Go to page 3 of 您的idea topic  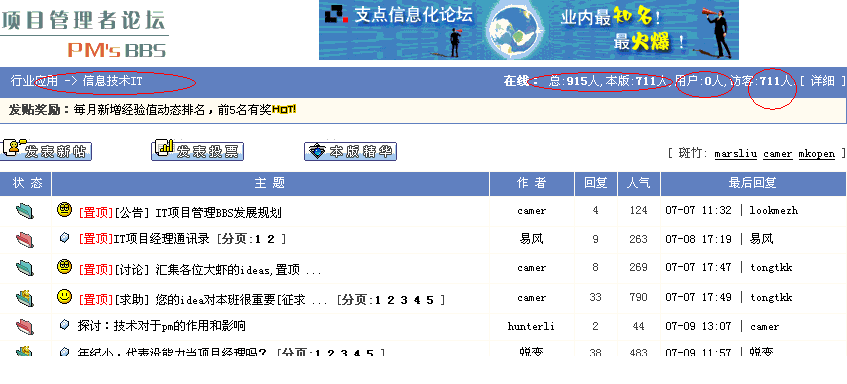tap(404, 300)
